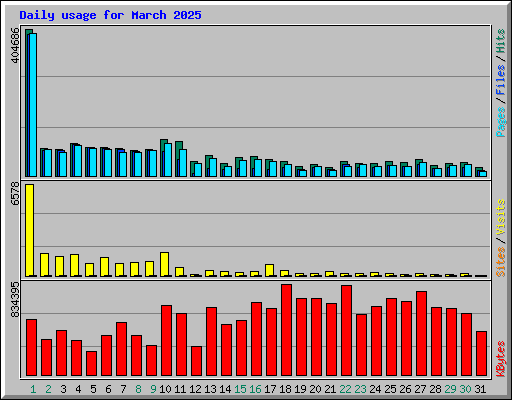Click day 26 on the date axis
Viewport: 512px width, 400px height.
click(x=405, y=389)
